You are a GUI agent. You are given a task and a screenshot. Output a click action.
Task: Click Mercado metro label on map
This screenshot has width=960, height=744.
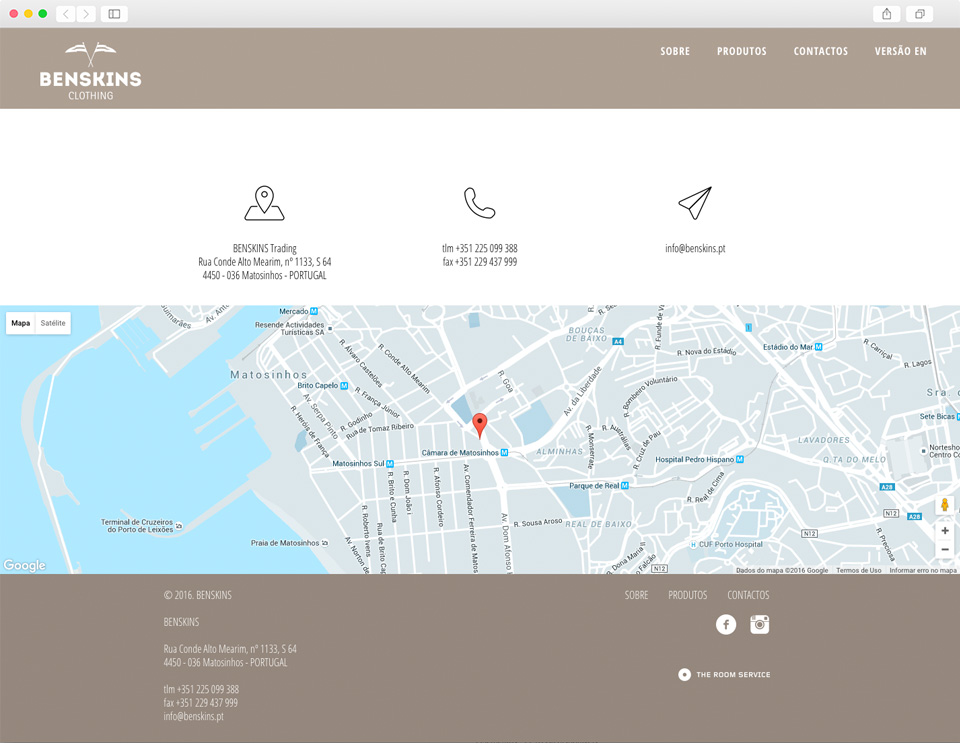298,312
